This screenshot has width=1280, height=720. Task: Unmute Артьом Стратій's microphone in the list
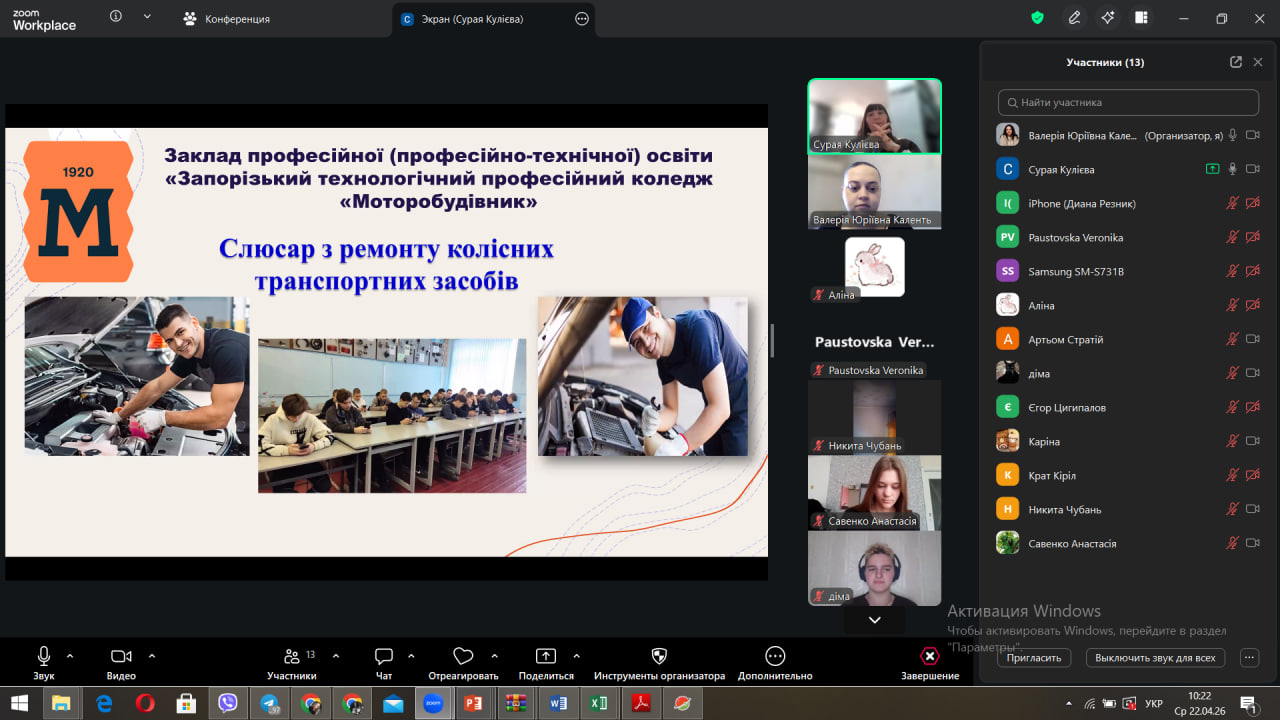1233,340
